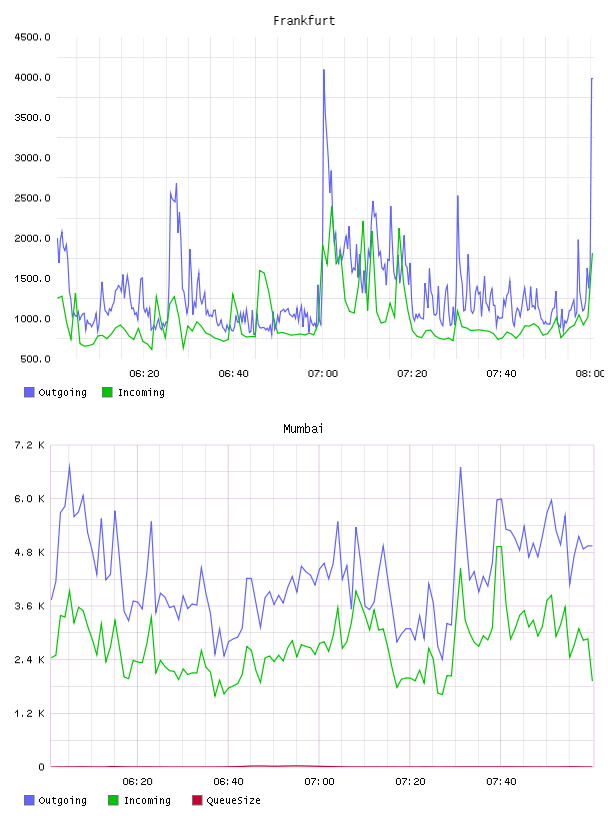The image size is (608, 816).
Task: Click the blue Outgoing swatch in Frankfurt legend
Action: (29, 392)
